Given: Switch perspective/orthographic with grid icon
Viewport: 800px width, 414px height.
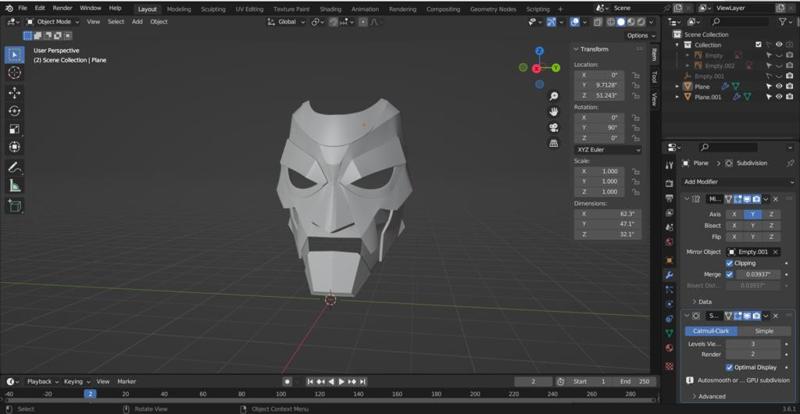Looking at the screenshot, I should pyautogui.click(x=554, y=143).
